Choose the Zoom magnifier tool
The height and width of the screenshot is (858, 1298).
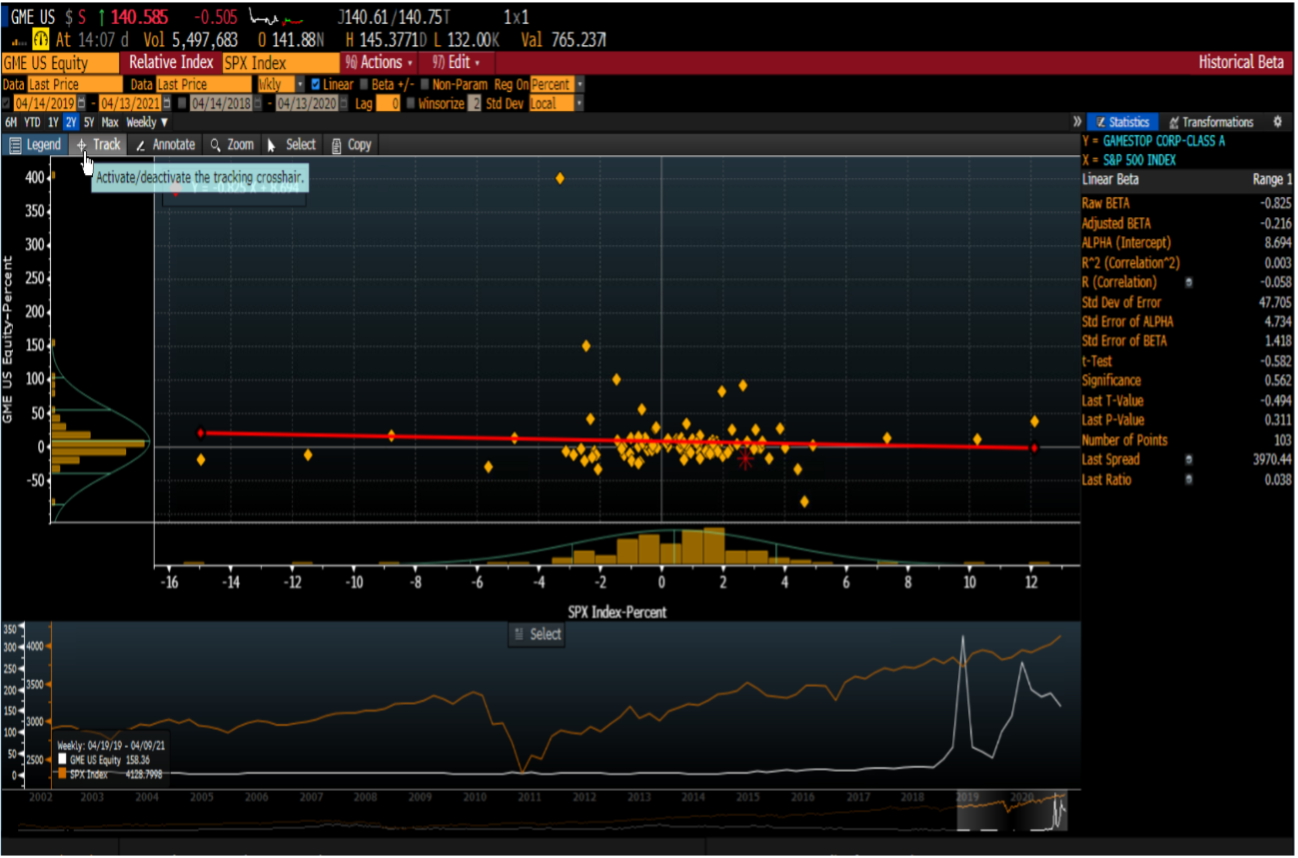click(230, 144)
